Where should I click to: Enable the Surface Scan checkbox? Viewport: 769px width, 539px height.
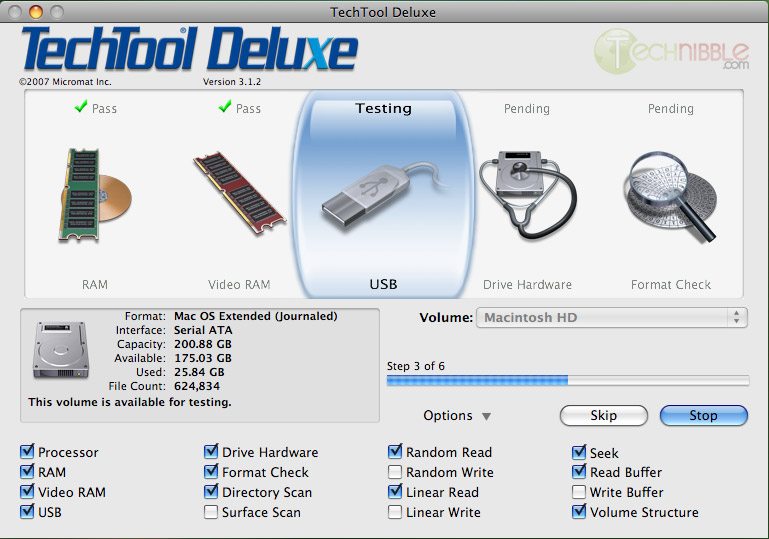[211, 512]
